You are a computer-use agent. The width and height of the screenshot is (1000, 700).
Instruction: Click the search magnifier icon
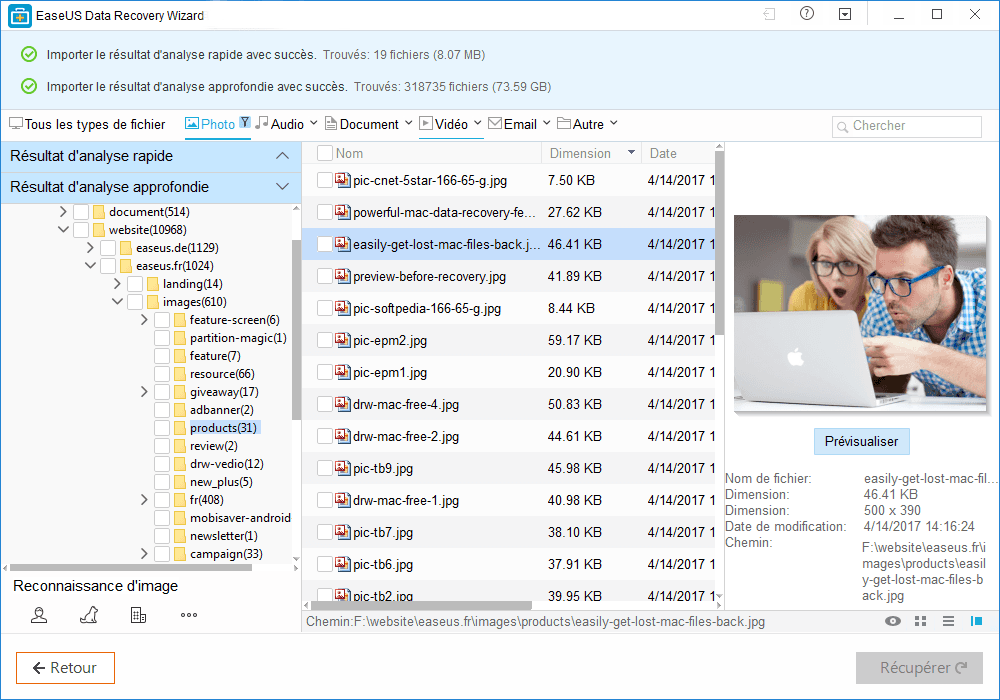(842, 127)
